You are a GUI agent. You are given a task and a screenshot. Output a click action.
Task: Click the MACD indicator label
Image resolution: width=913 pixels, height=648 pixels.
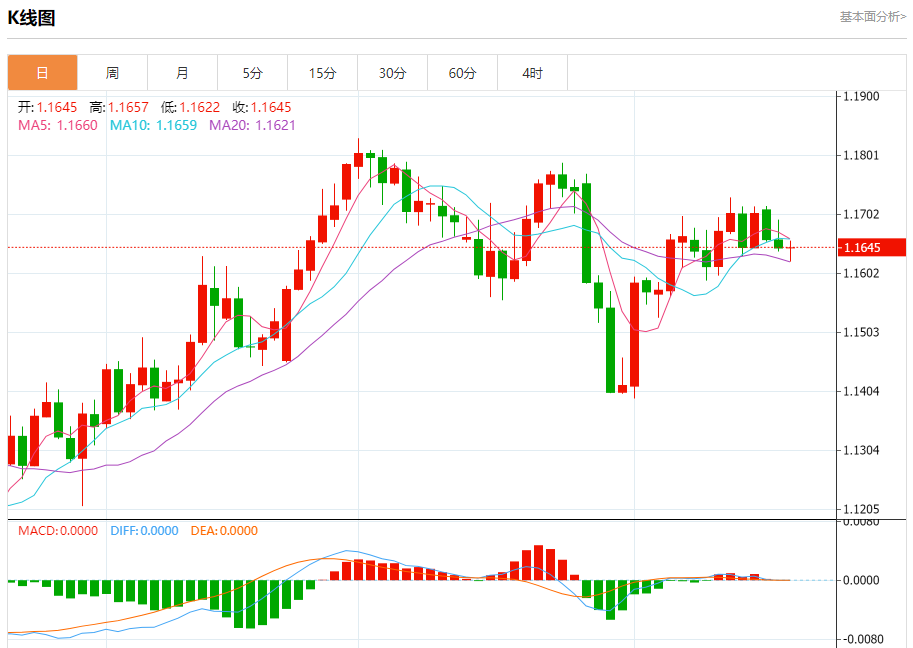point(57,531)
